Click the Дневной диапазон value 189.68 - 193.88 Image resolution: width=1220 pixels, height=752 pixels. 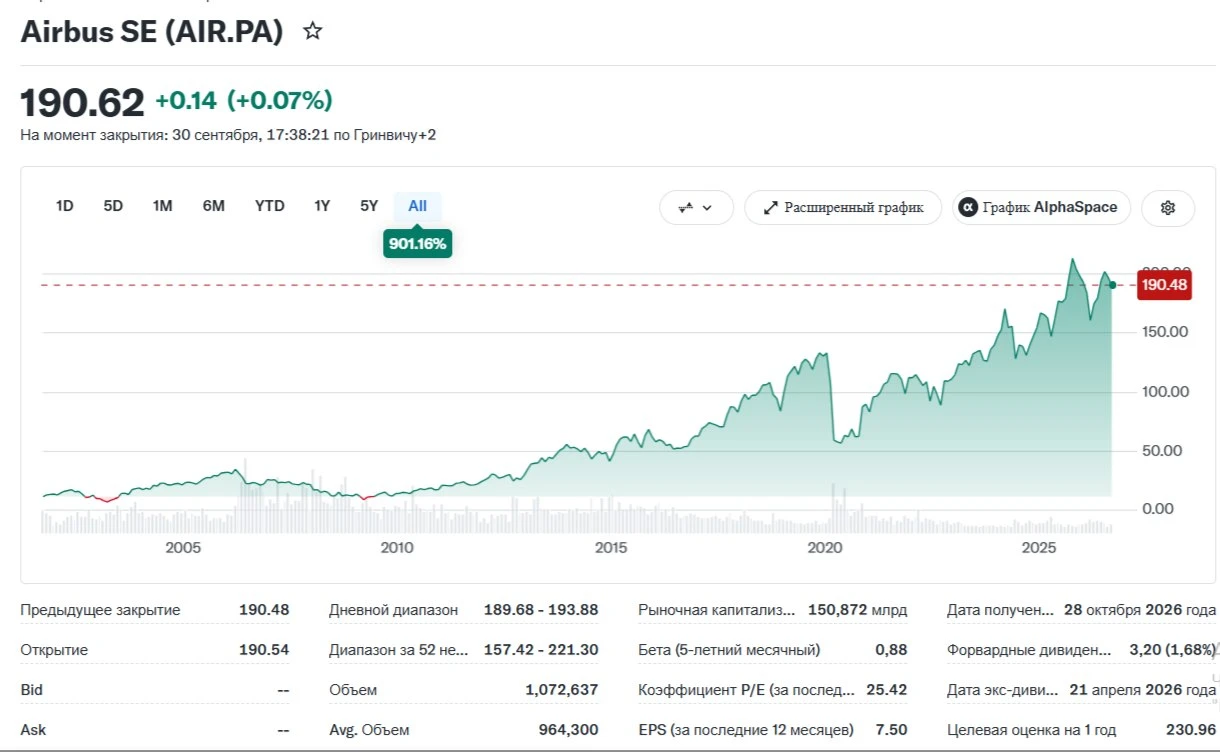coord(541,610)
